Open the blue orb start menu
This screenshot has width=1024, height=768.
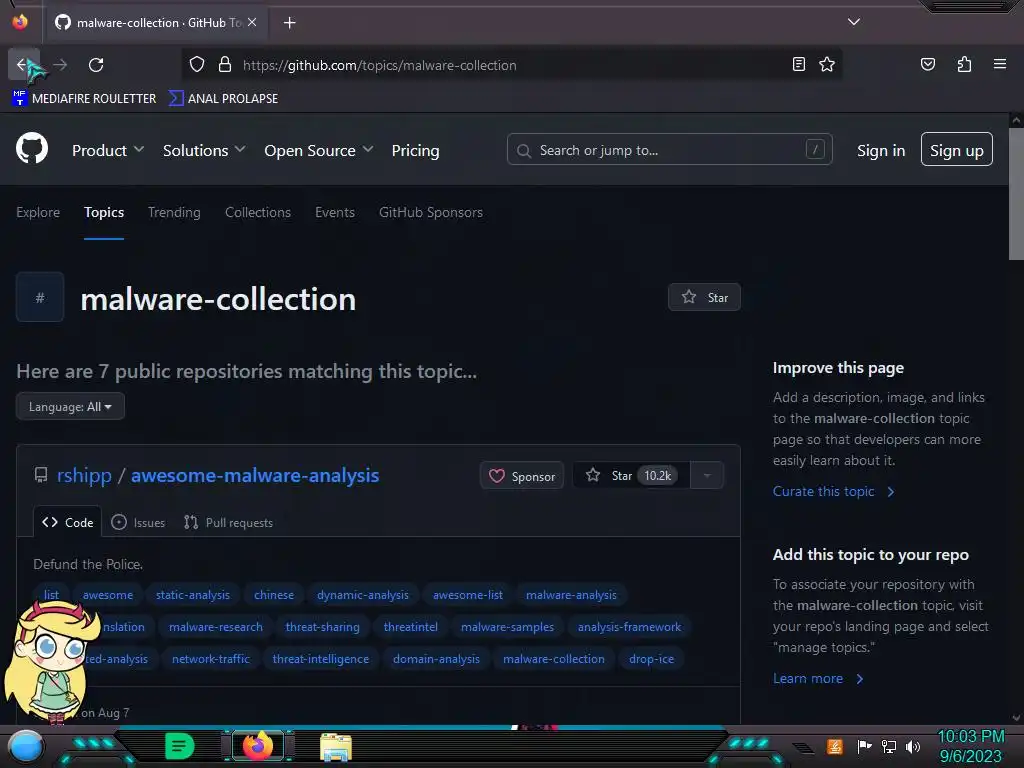[x=26, y=746]
